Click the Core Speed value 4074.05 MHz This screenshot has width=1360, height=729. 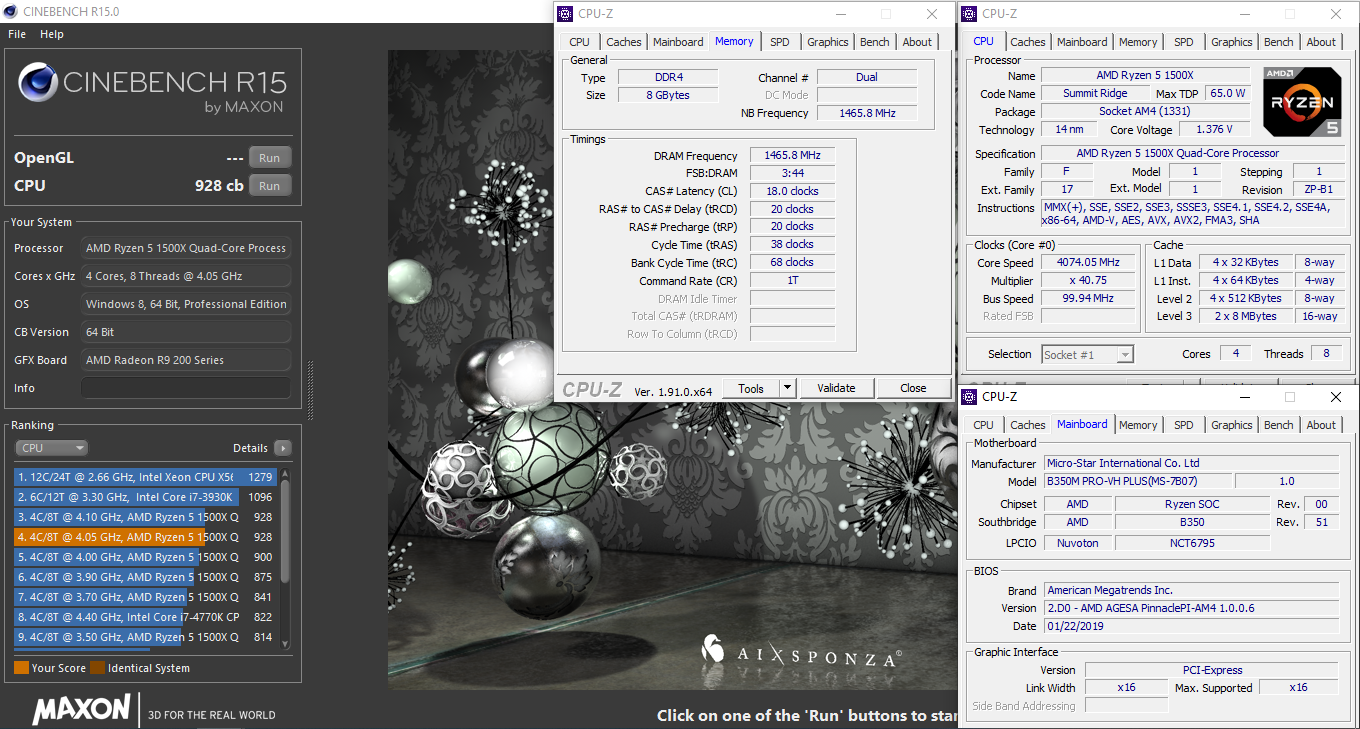coord(1088,262)
